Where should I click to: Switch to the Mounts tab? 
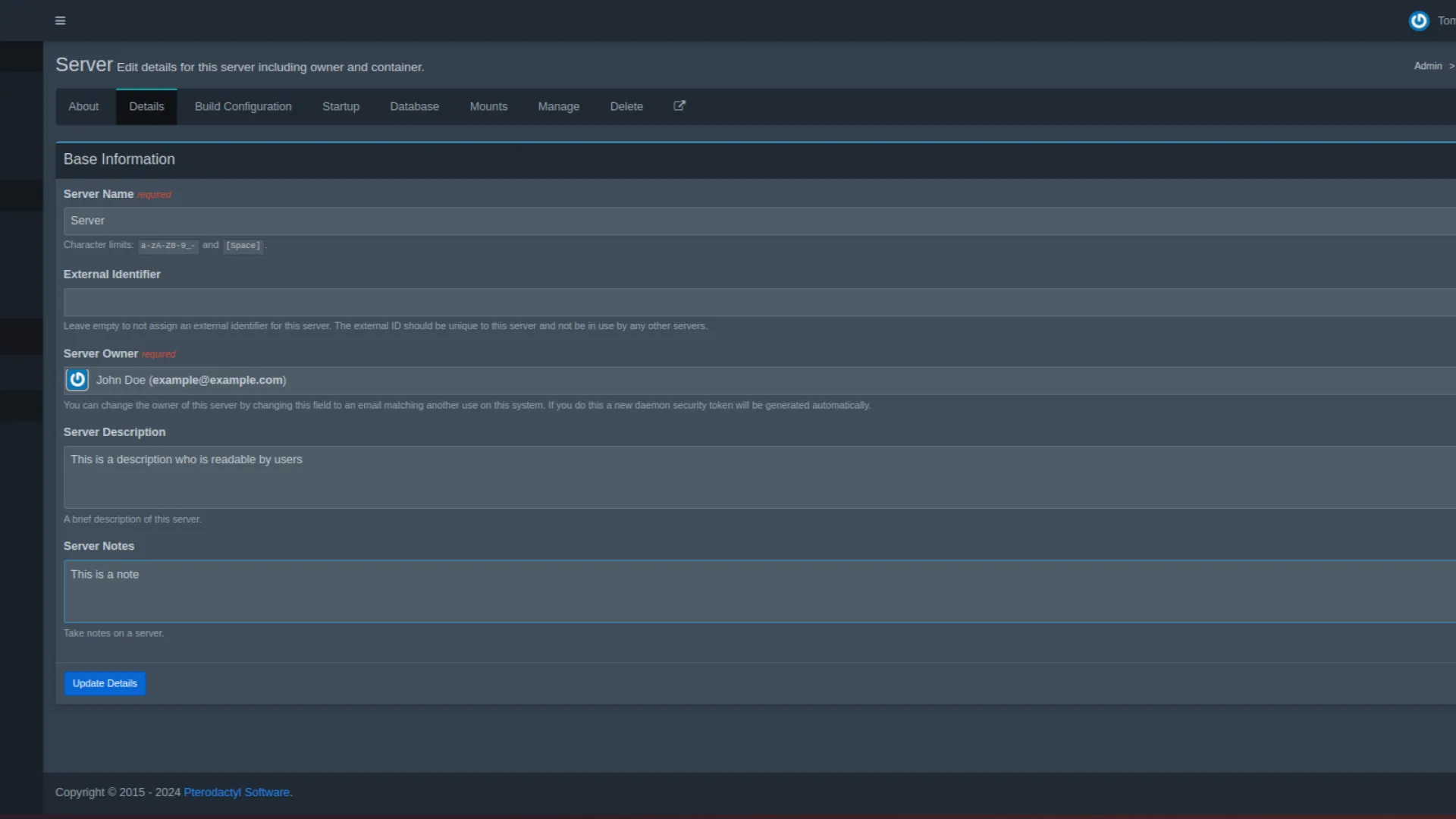(488, 107)
